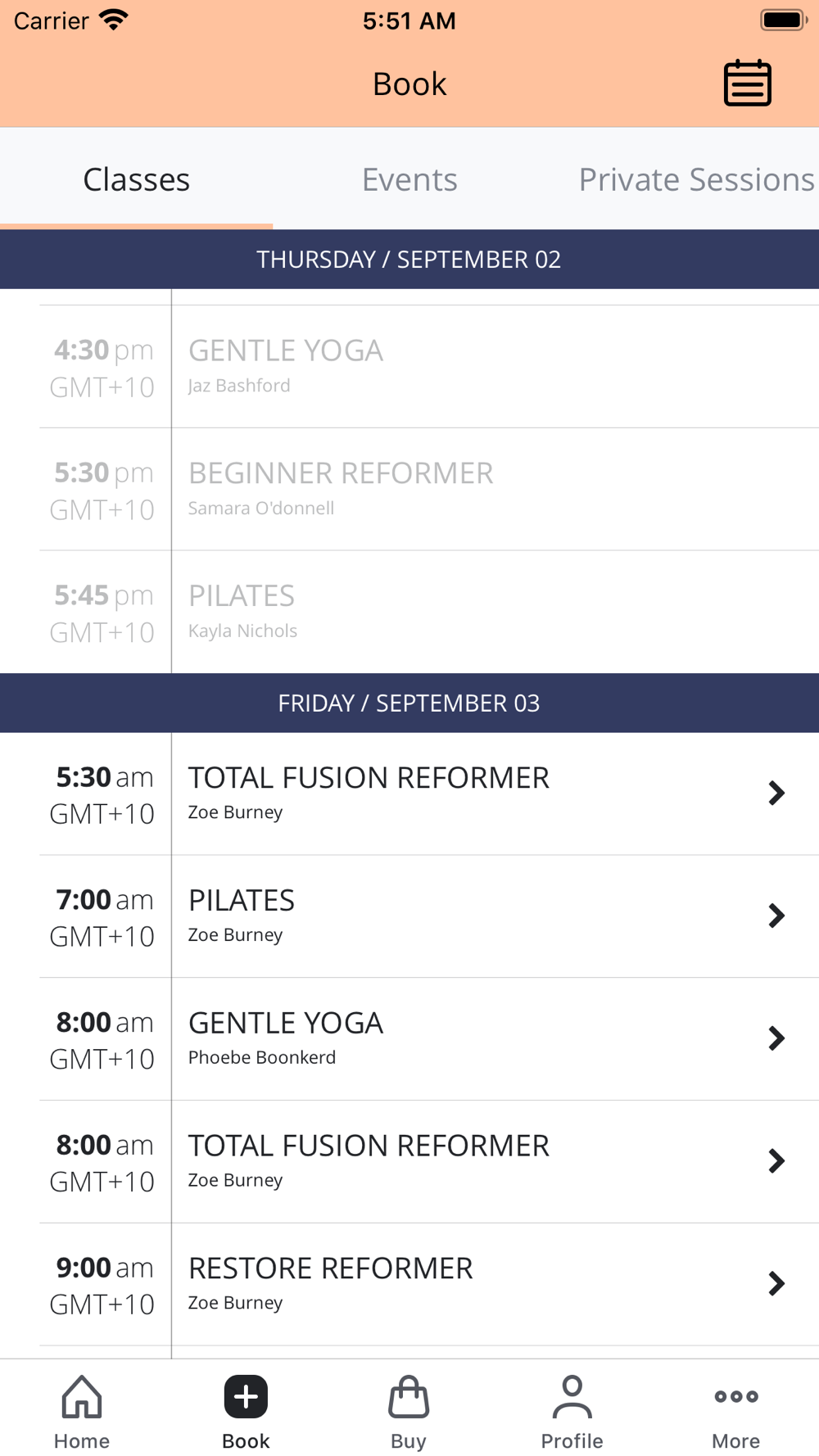This screenshot has height=1456, width=819.
Task: Open the 7:00 am Pilates chevron
Action: point(776,916)
